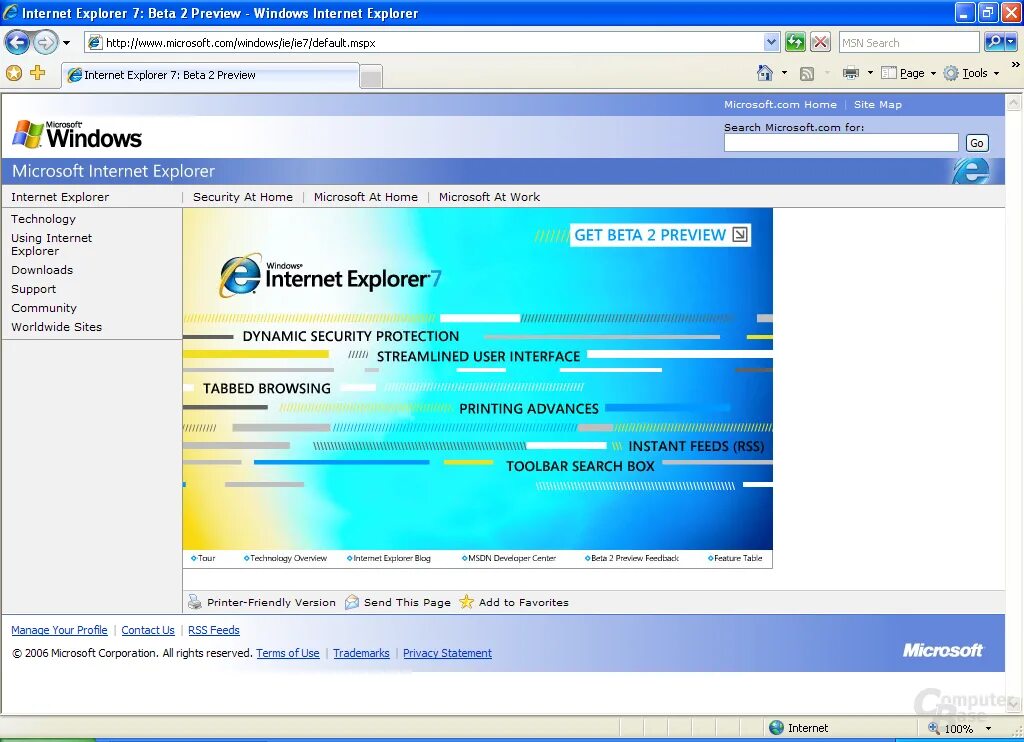Click the Manage Your Profile link
The height and width of the screenshot is (742, 1024).
tap(59, 630)
